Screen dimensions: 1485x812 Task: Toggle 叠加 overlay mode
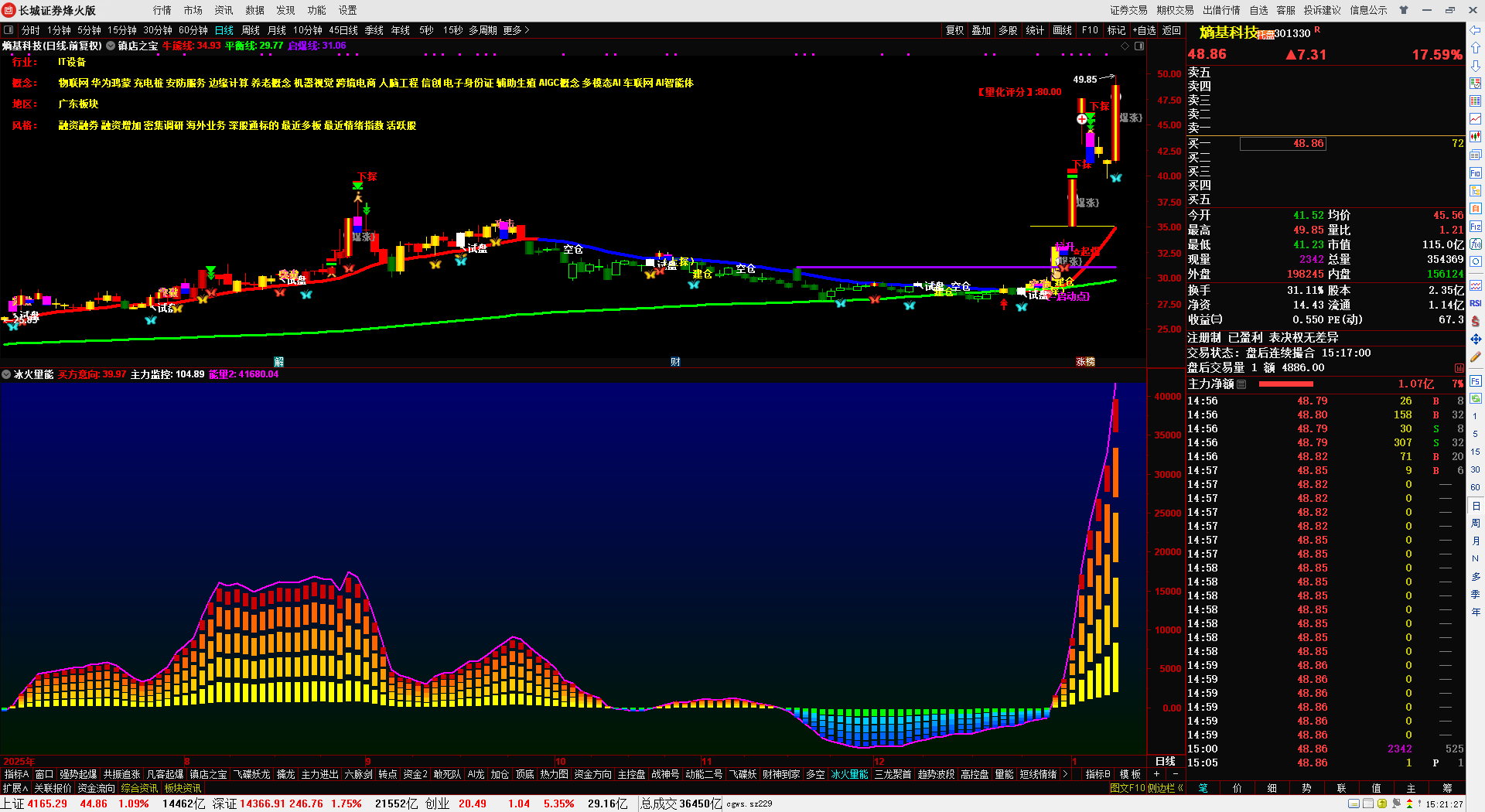tap(981, 30)
